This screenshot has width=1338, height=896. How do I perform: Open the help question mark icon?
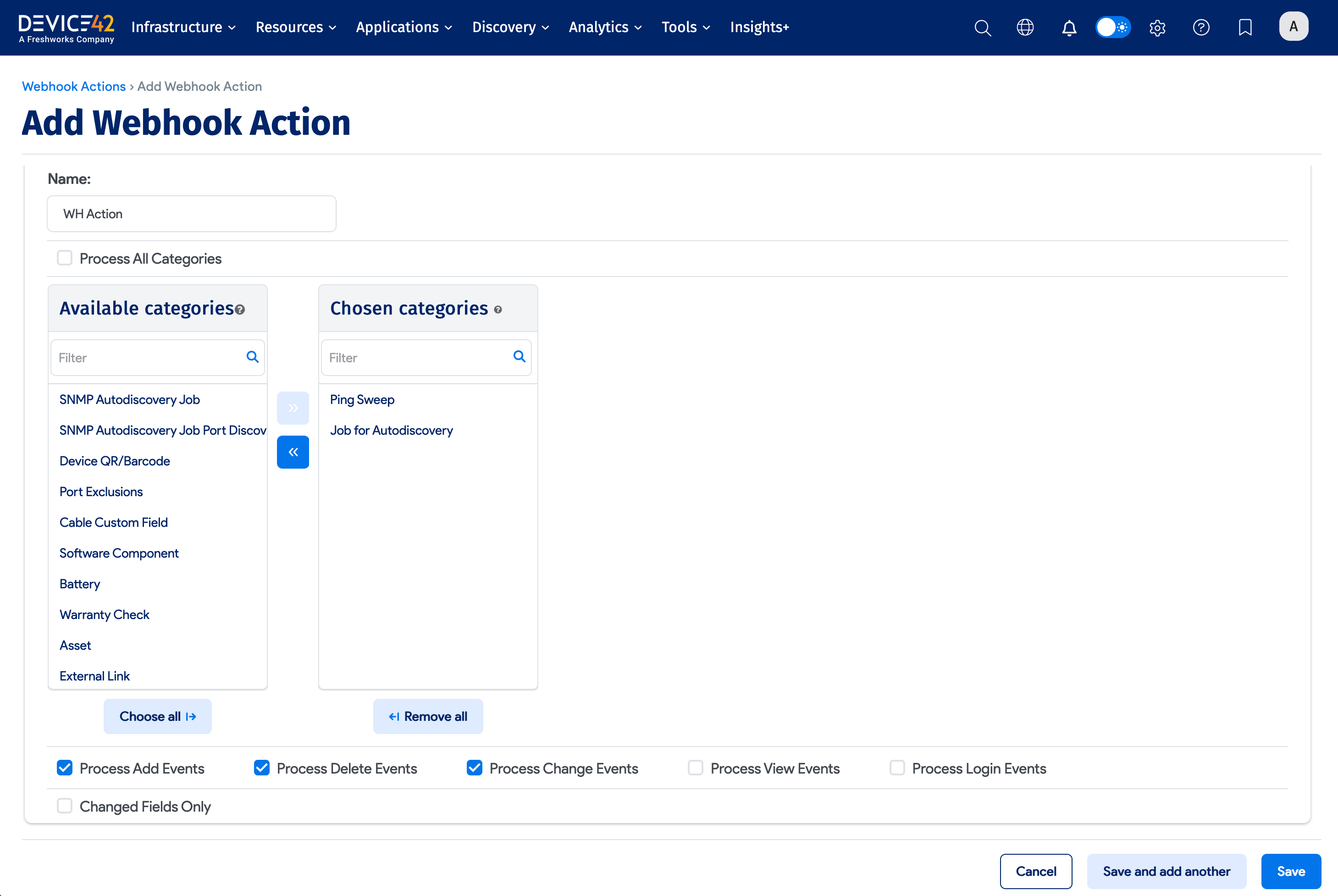(1201, 27)
